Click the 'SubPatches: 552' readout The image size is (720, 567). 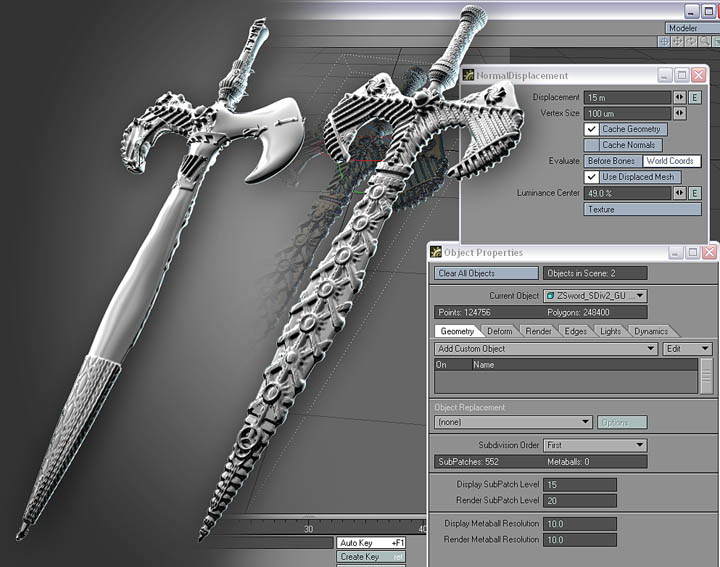point(468,462)
